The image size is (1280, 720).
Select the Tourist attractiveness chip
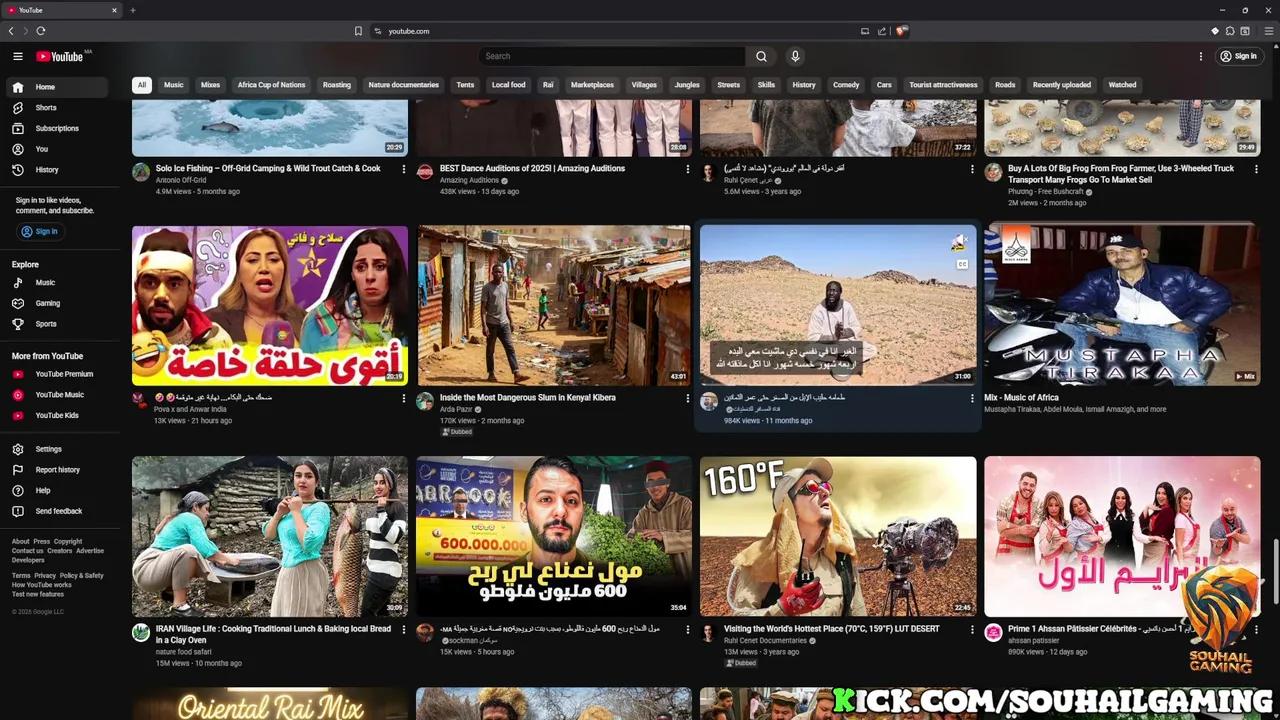coord(943,85)
